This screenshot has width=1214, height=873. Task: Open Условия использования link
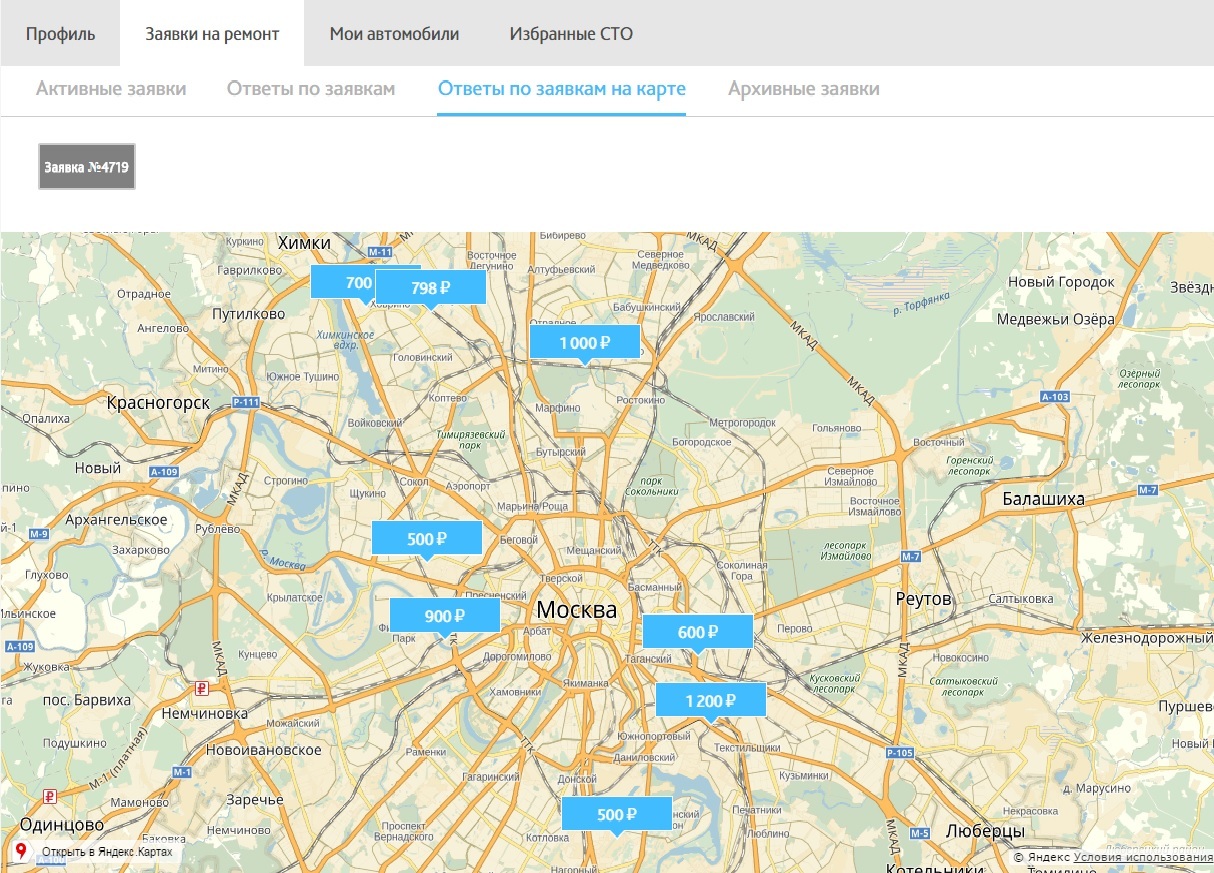1143,857
